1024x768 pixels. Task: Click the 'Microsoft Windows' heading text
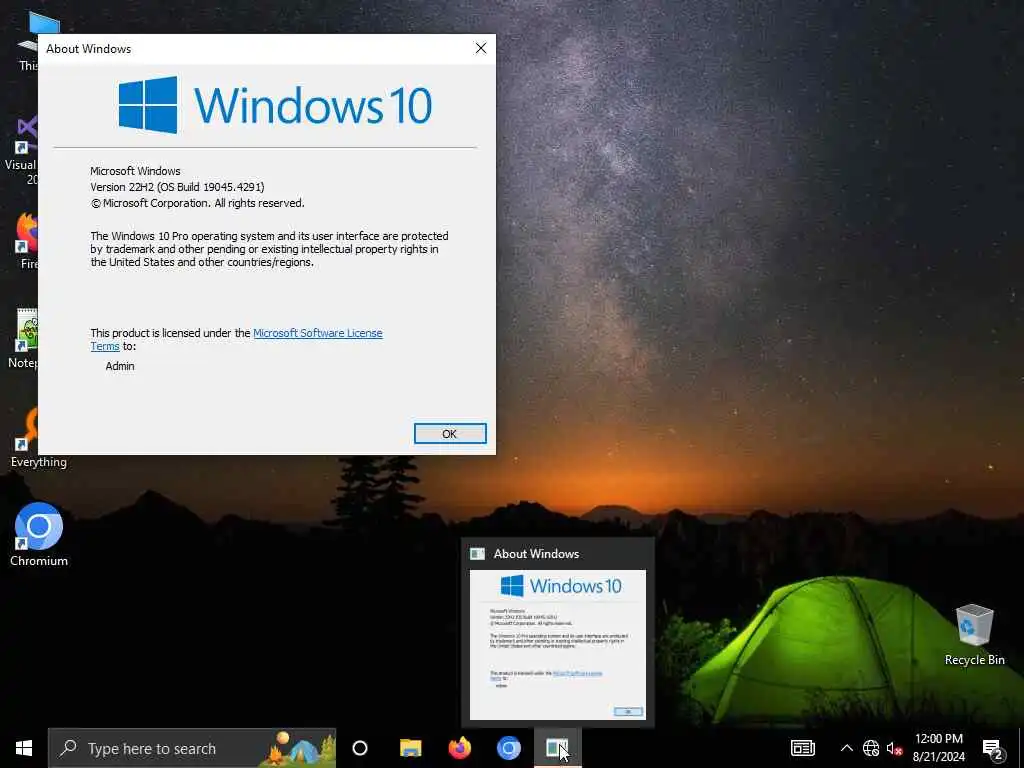(x=135, y=171)
